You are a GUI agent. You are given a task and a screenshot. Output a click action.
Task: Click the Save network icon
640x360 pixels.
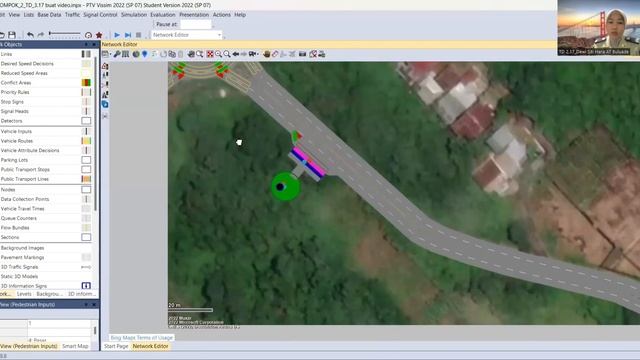pyautogui.click(x=12, y=35)
